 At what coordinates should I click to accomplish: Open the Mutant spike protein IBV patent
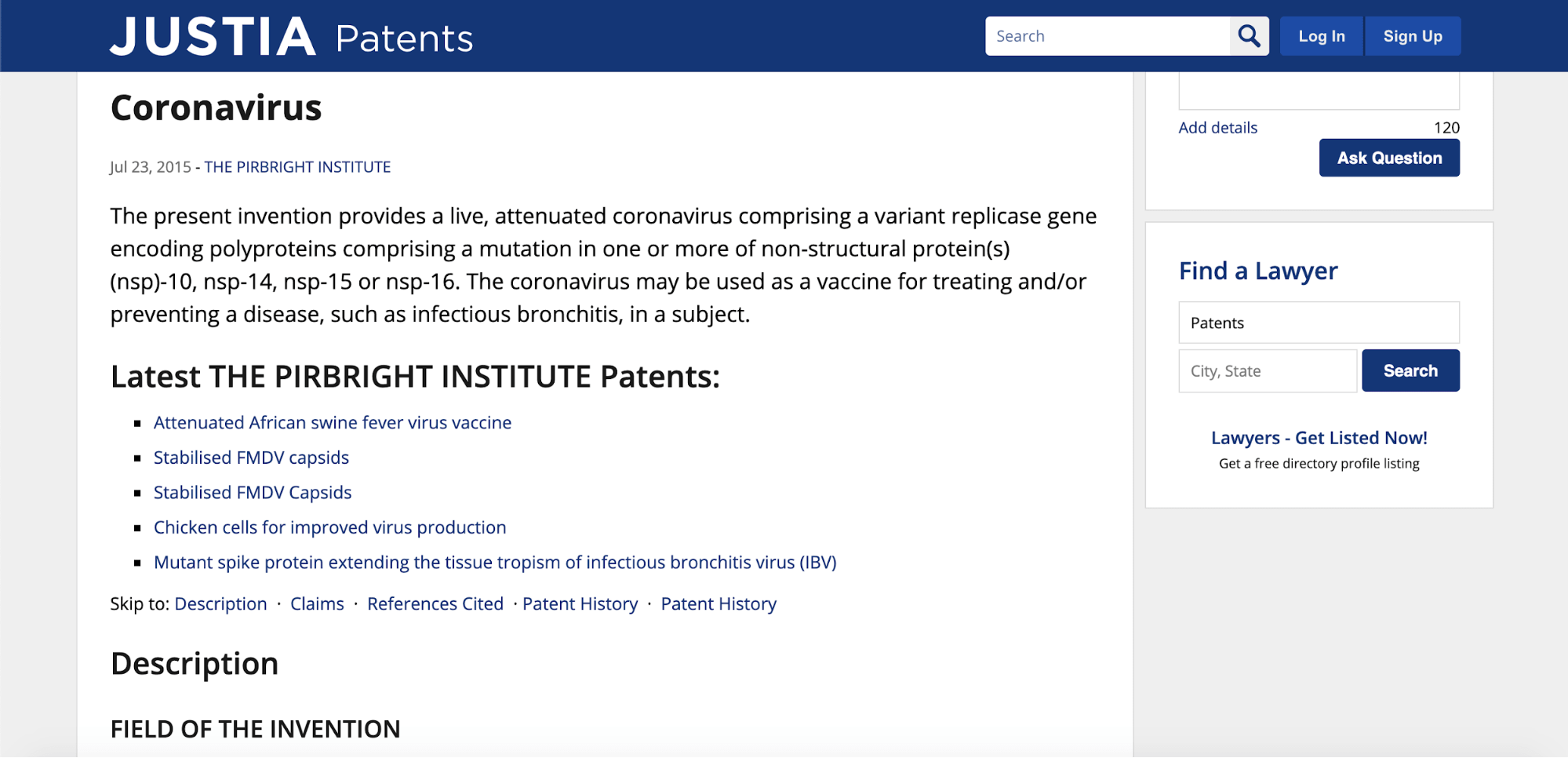tap(495, 563)
